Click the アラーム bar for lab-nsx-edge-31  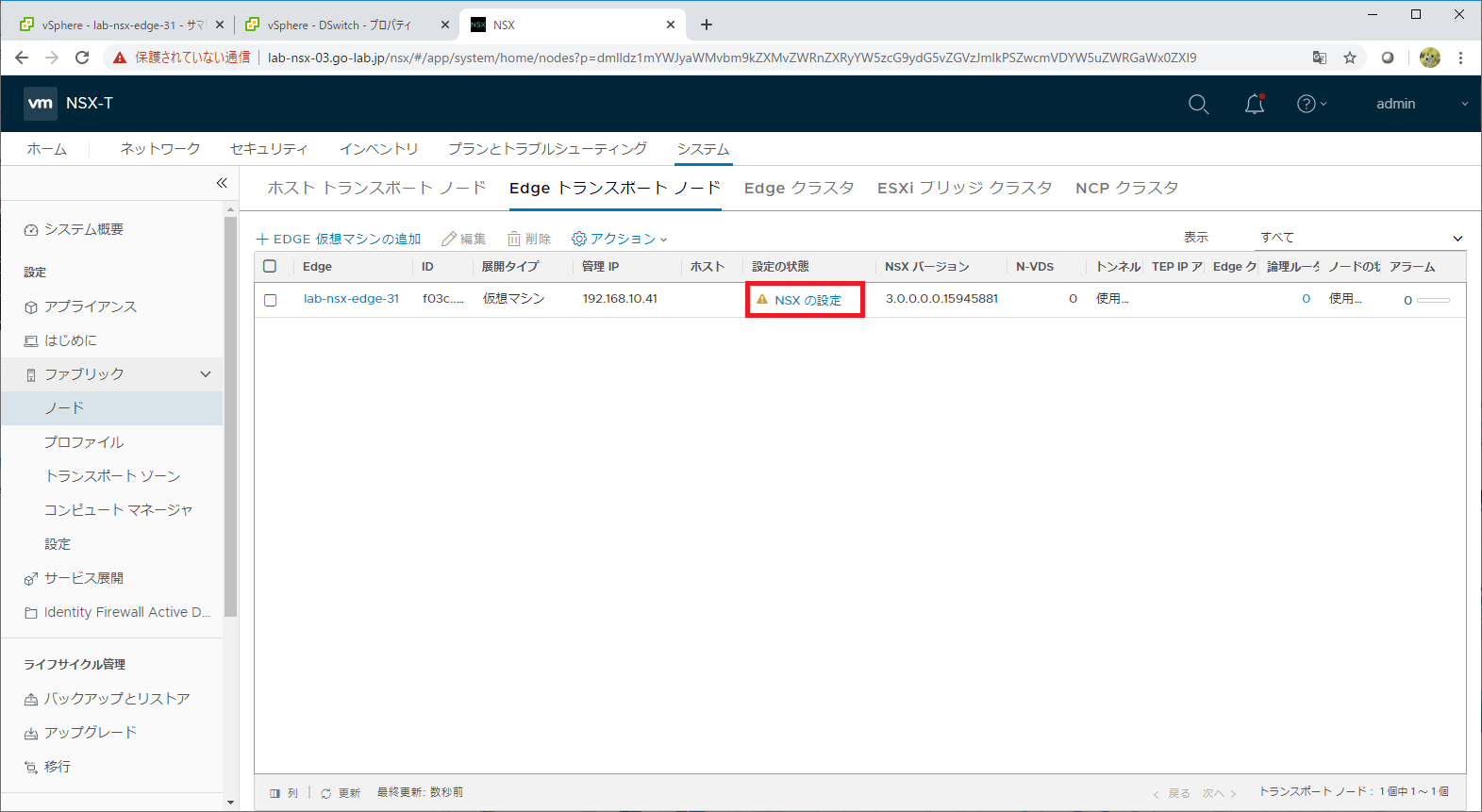(1433, 300)
